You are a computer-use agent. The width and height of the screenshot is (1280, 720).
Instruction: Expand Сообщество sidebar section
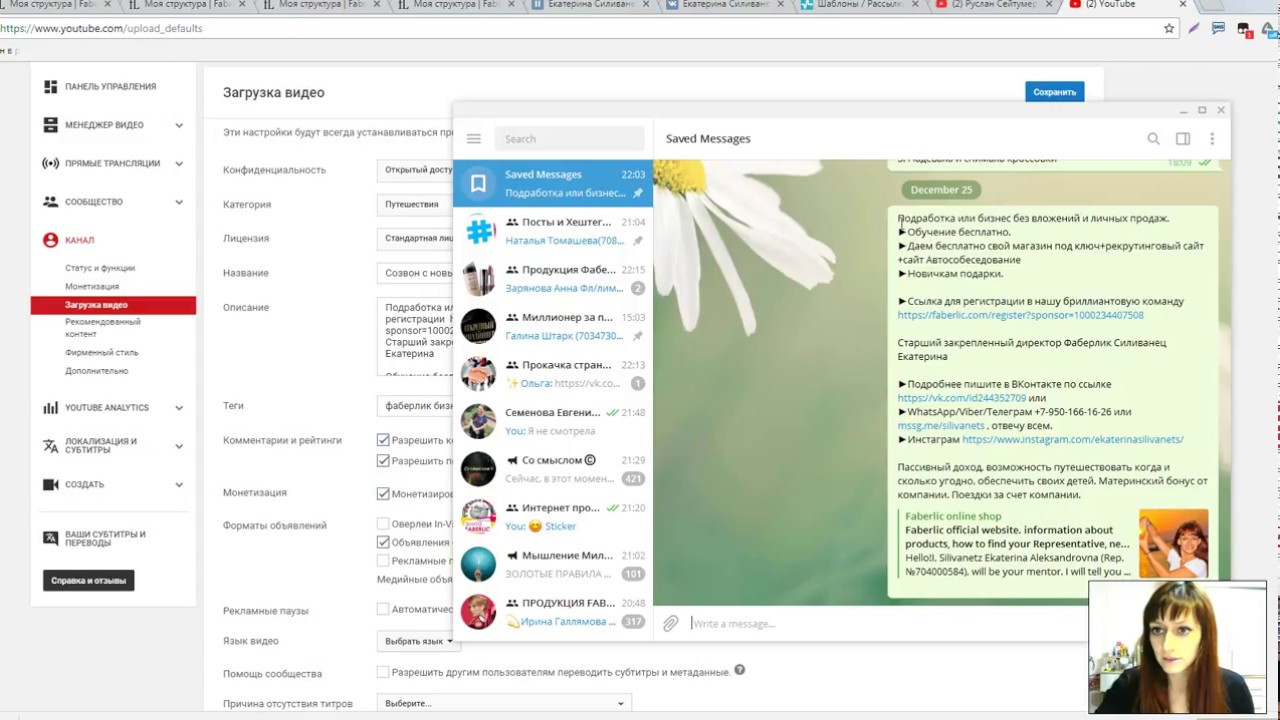179,202
